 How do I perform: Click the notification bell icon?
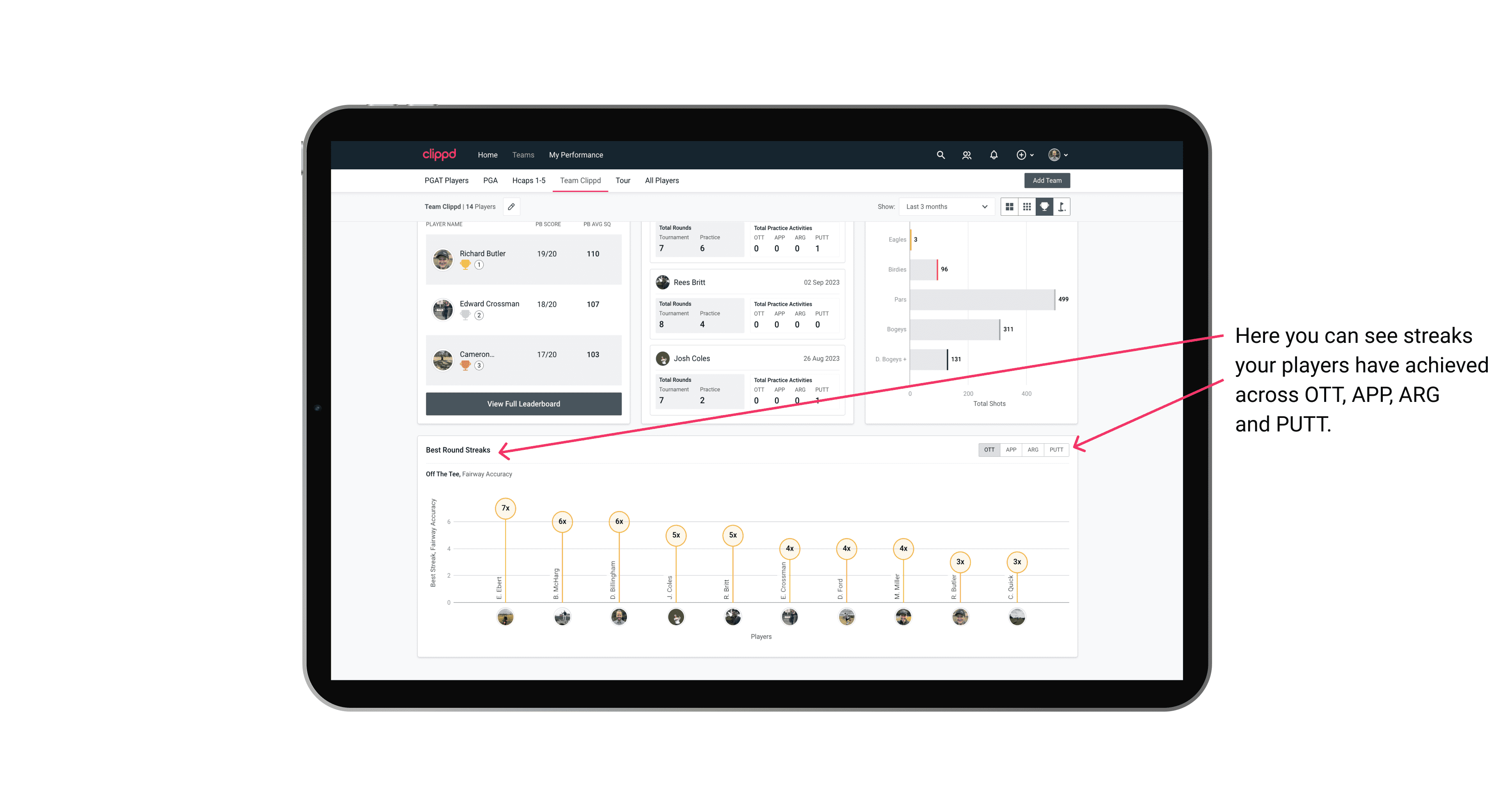point(993,155)
